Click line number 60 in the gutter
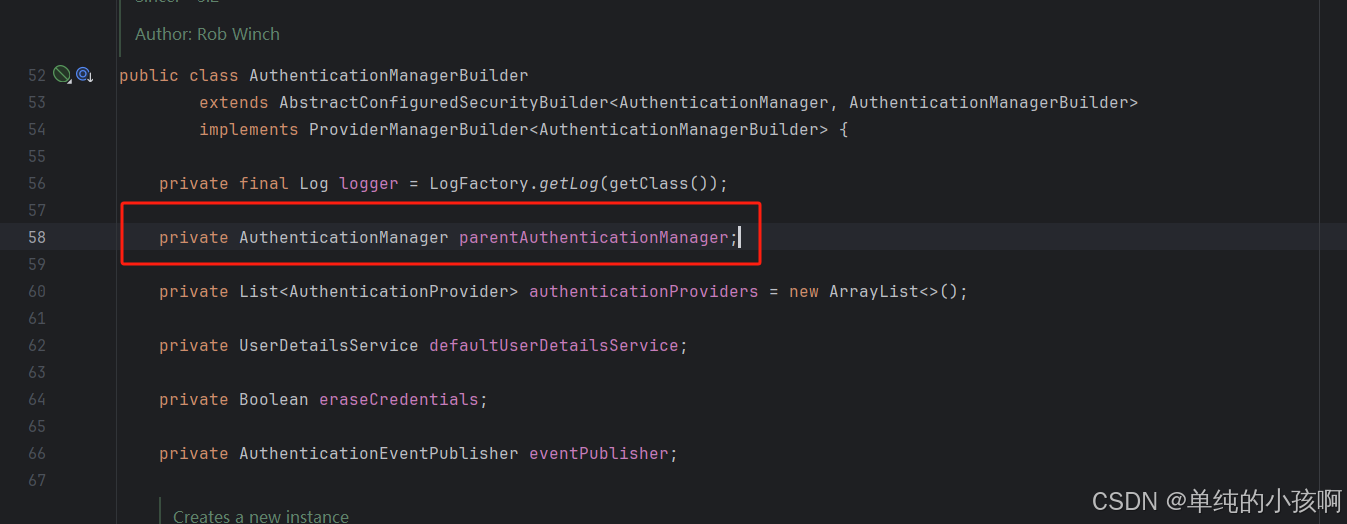This screenshot has width=1347, height=524. [37, 291]
